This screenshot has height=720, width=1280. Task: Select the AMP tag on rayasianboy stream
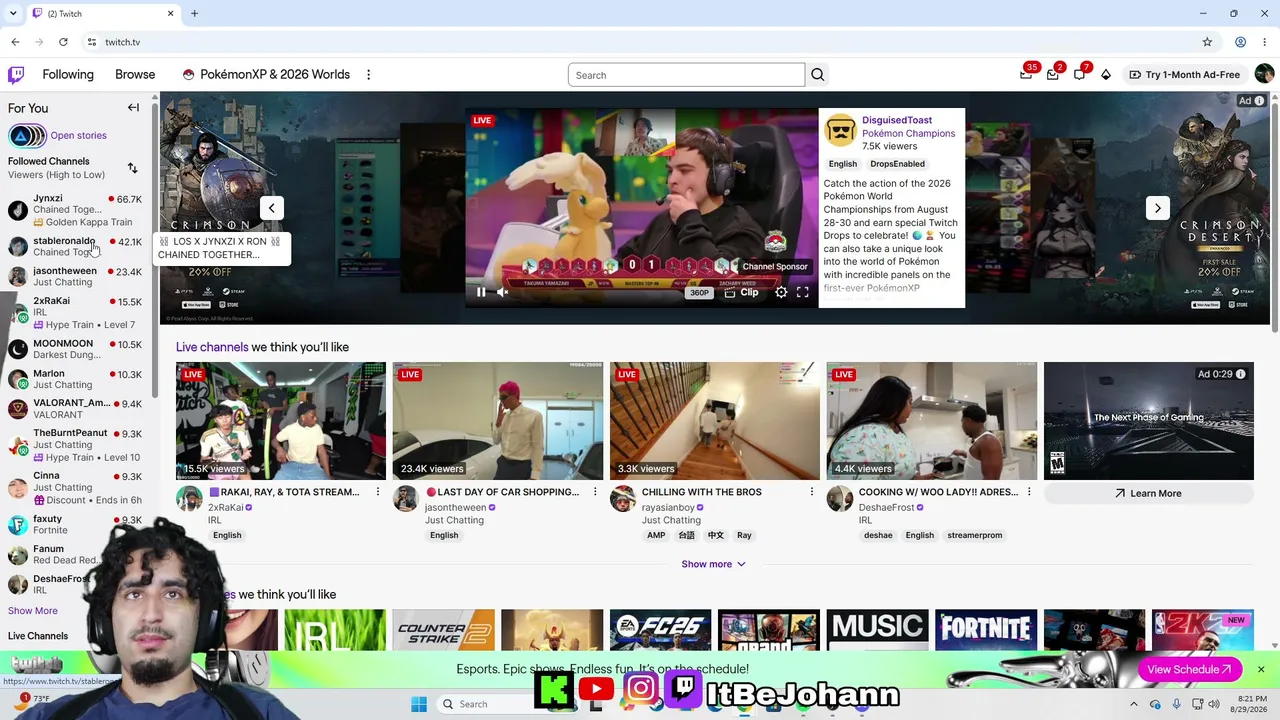(x=656, y=535)
